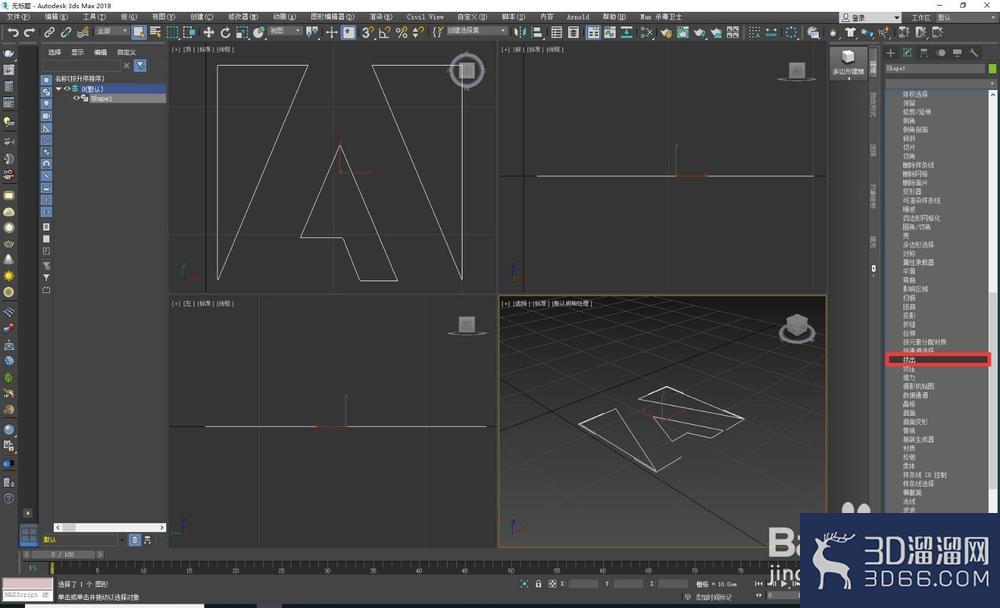
Task: Click the time slider 0 / 100
Action: click(x=63, y=555)
